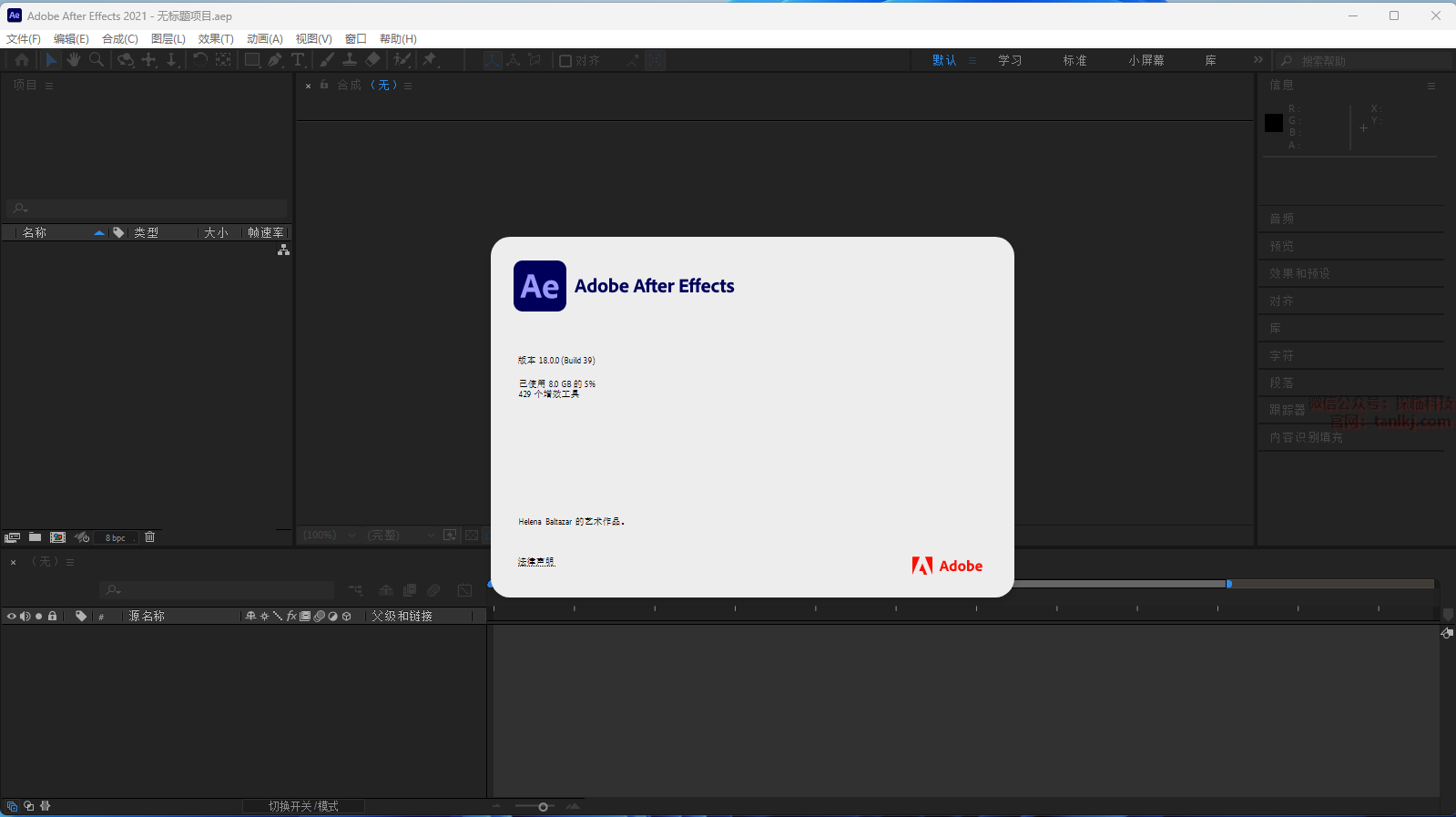Delete selected project items with trash icon
1456x817 pixels.
(150, 537)
